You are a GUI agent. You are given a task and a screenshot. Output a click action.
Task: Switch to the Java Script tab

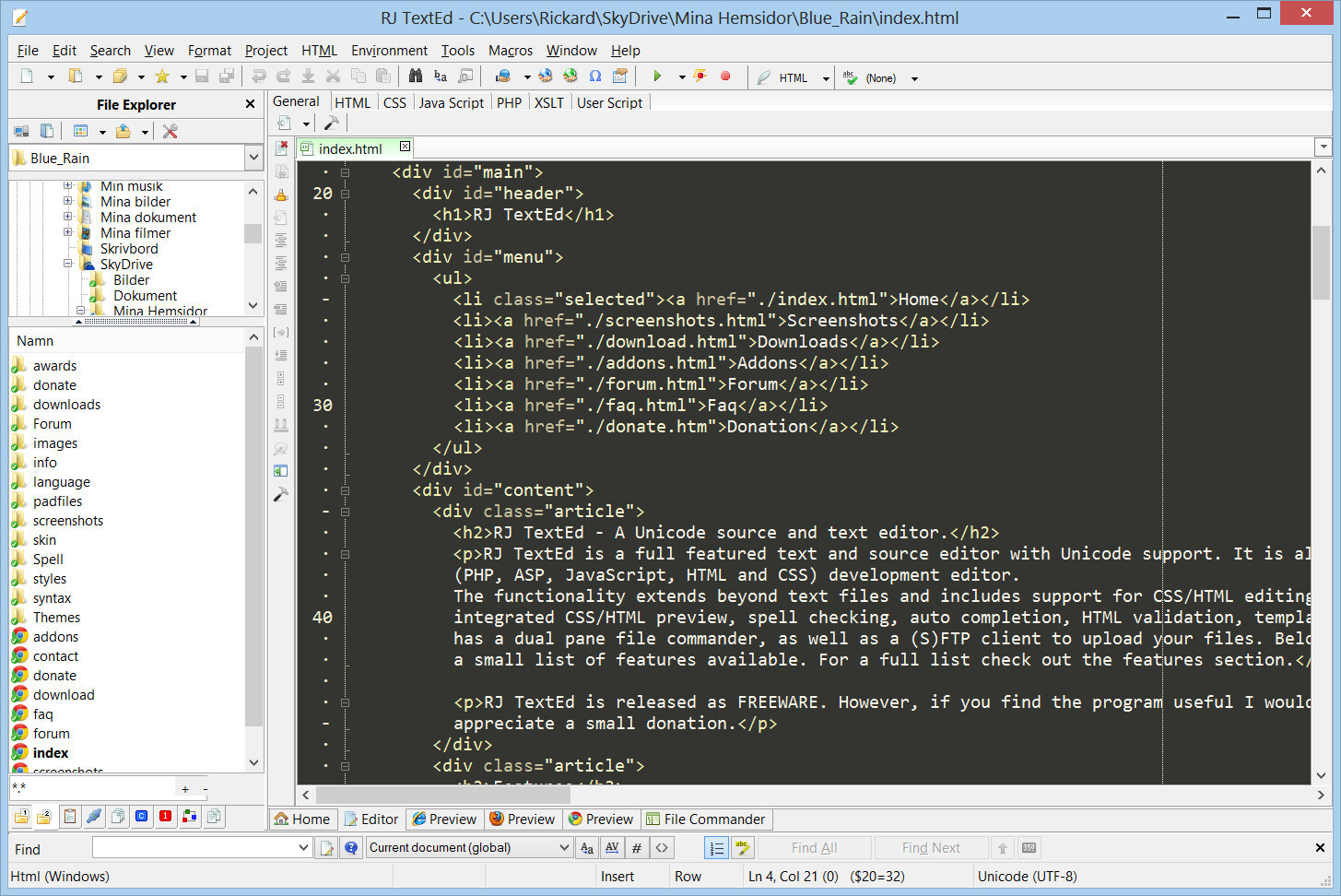click(451, 103)
